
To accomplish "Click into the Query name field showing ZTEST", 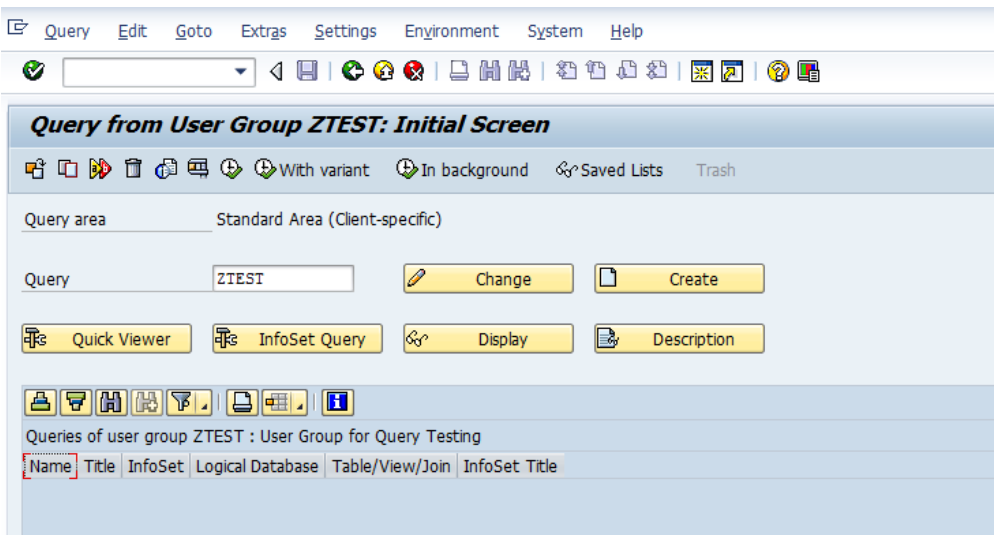I will pyautogui.click(x=283, y=279).
